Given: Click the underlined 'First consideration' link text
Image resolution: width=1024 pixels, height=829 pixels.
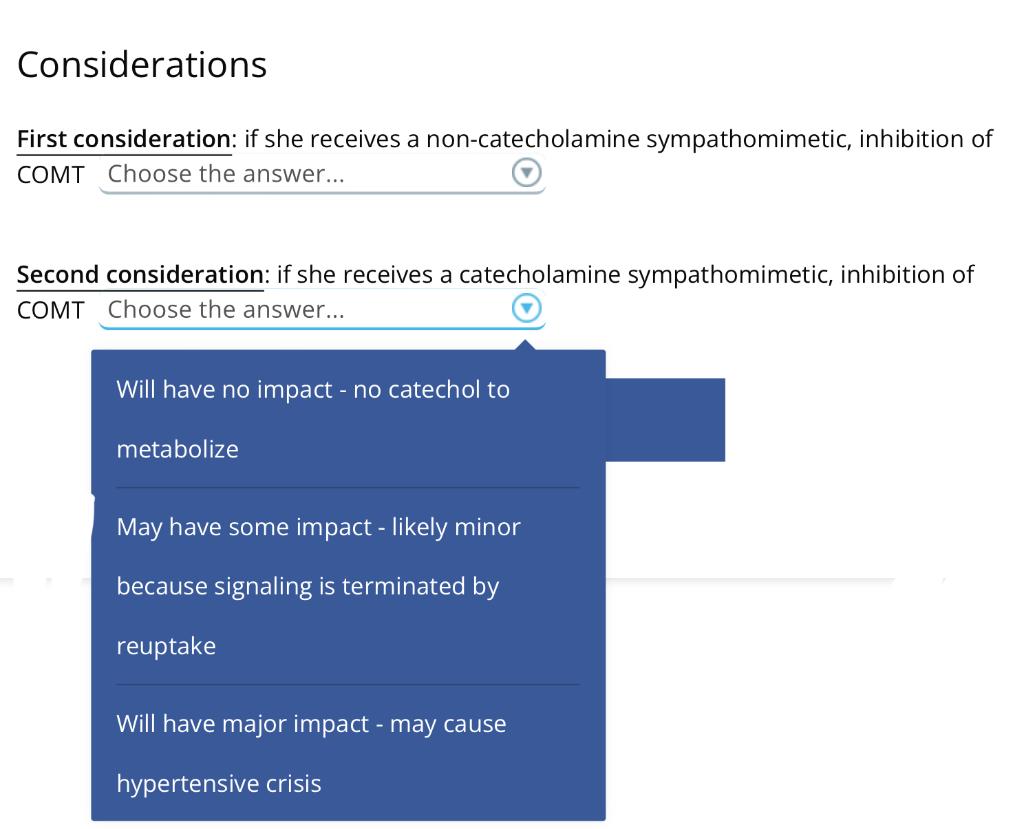Looking at the screenshot, I should (x=123, y=138).
